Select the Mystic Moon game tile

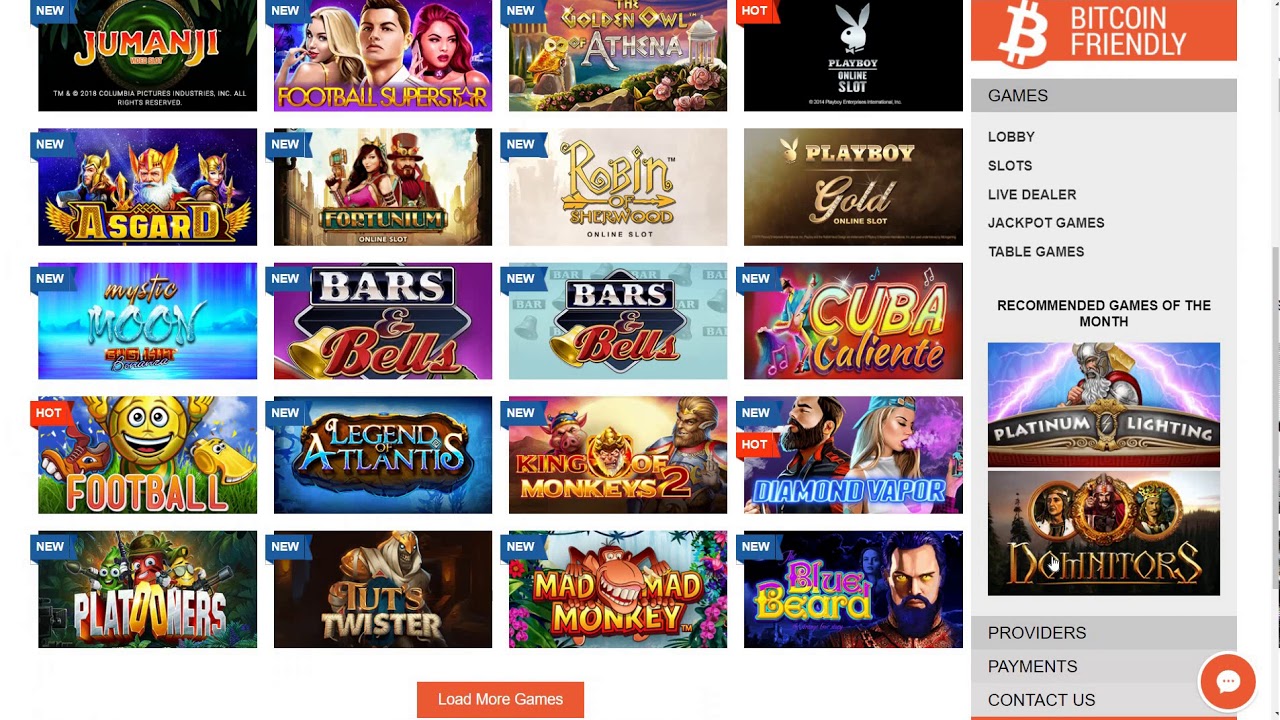(147, 321)
